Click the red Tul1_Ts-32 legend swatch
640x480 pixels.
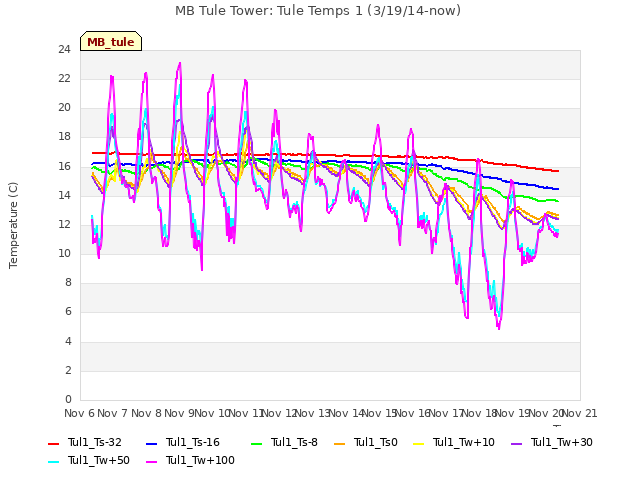point(53,443)
